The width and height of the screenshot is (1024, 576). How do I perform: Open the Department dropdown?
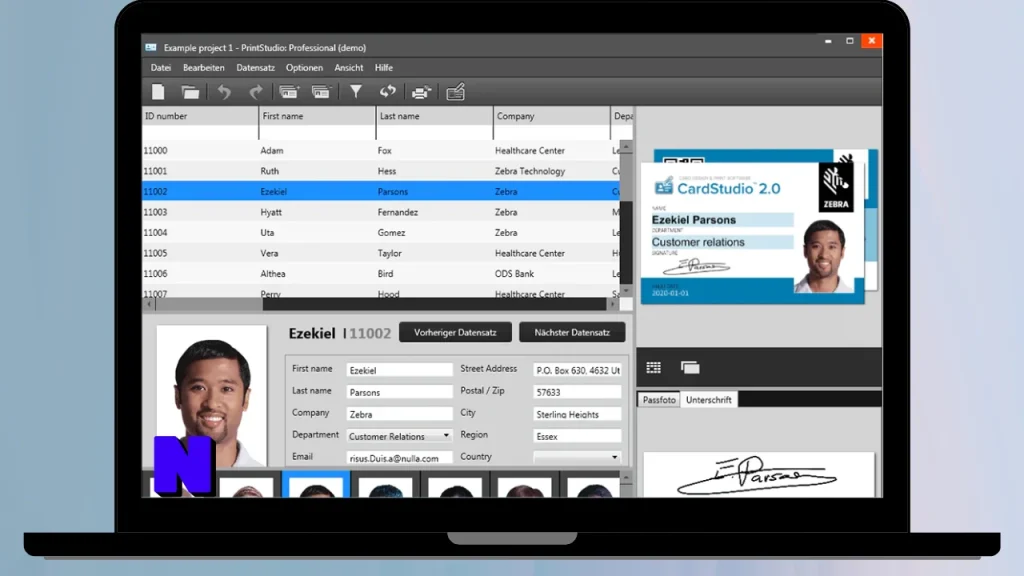click(x=399, y=436)
